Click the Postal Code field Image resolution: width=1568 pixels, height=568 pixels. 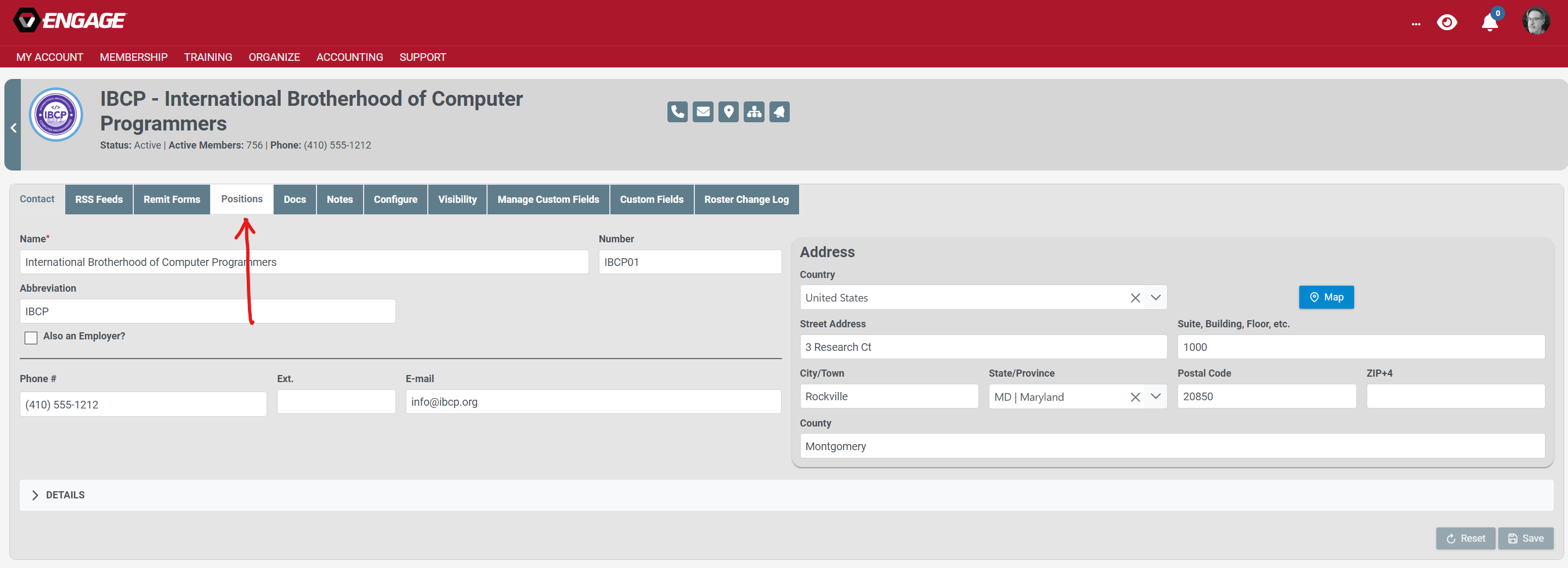tap(1266, 396)
